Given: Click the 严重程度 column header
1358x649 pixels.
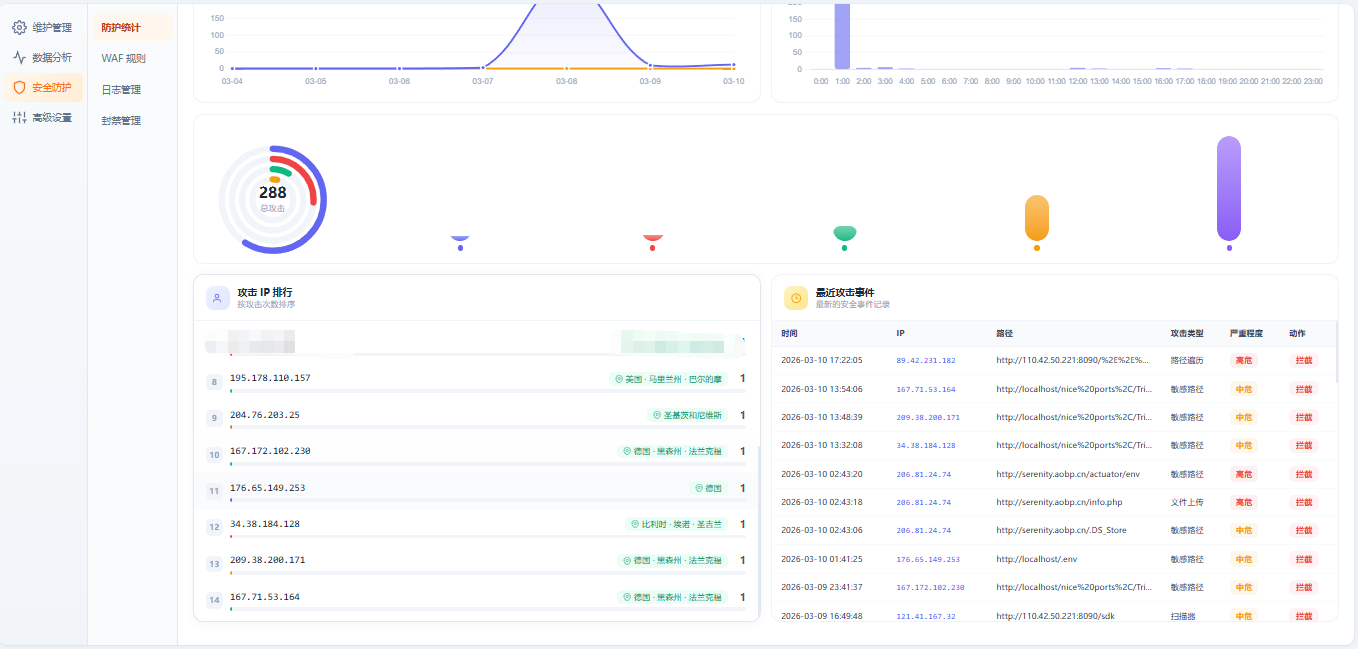Looking at the screenshot, I should click(1246, 333).
